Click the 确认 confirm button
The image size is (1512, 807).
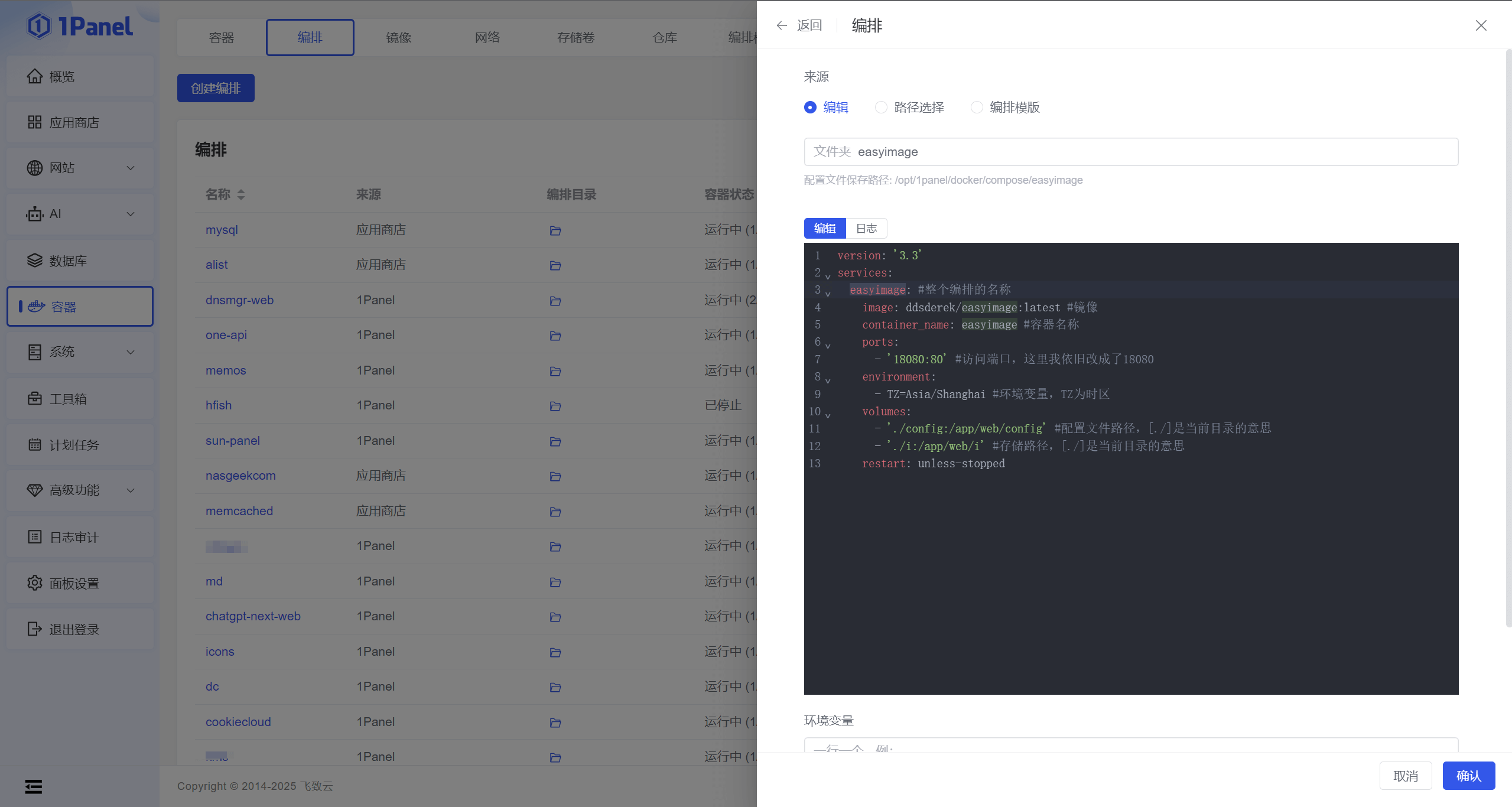pyautogui.click(x=1468, y=776)
